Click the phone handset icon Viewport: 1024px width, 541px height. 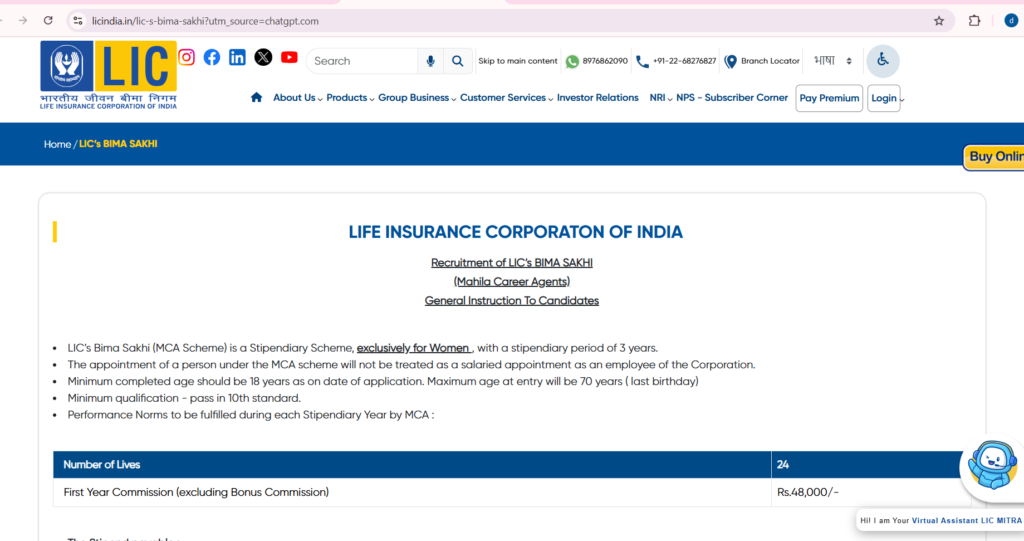643,61
